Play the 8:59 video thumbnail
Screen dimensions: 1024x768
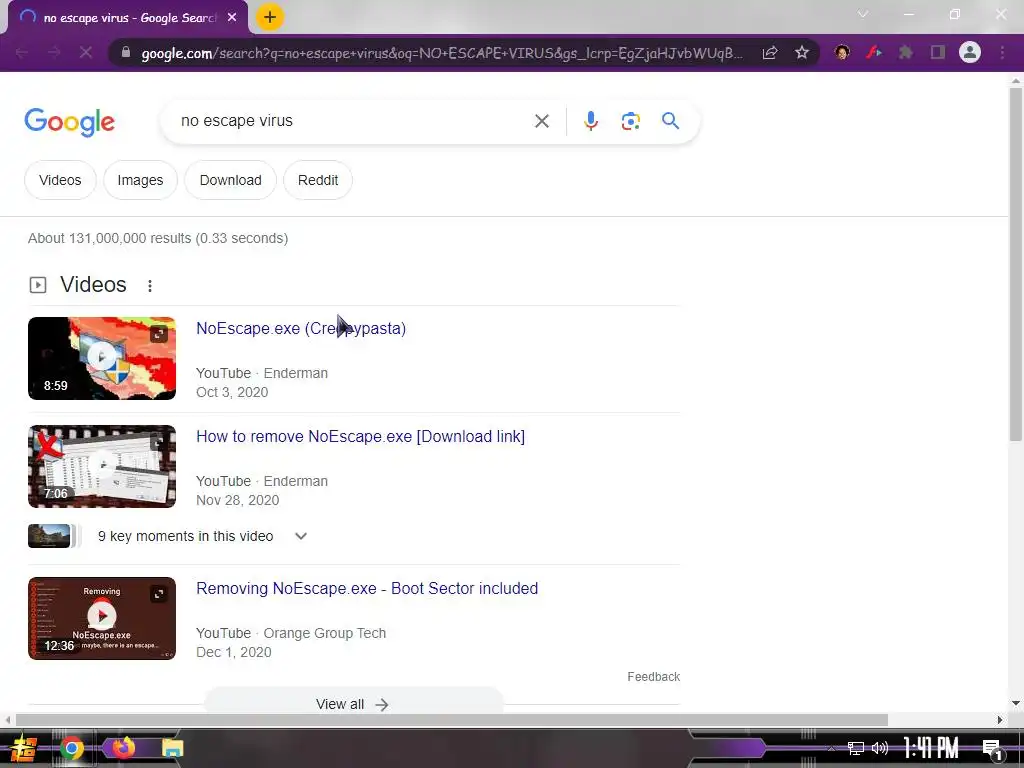pyautogui.click(x=102, y=359)
